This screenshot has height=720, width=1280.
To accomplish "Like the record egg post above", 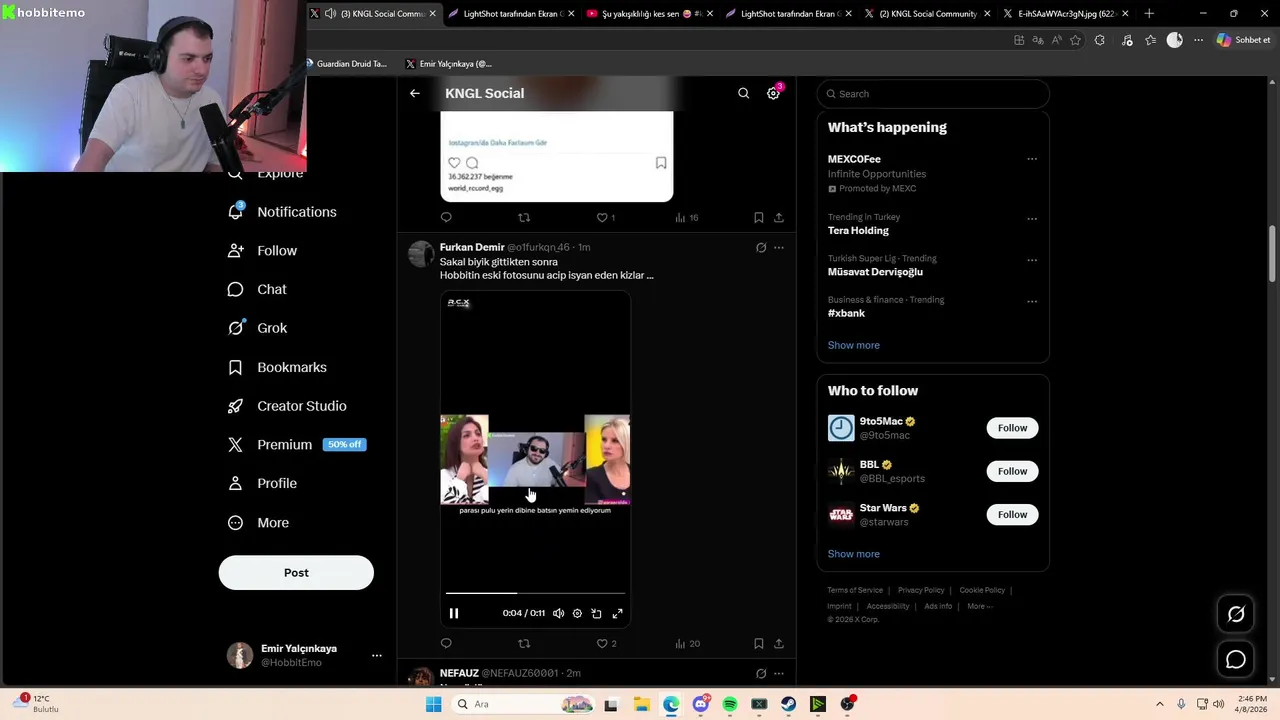I will (606, 217).
